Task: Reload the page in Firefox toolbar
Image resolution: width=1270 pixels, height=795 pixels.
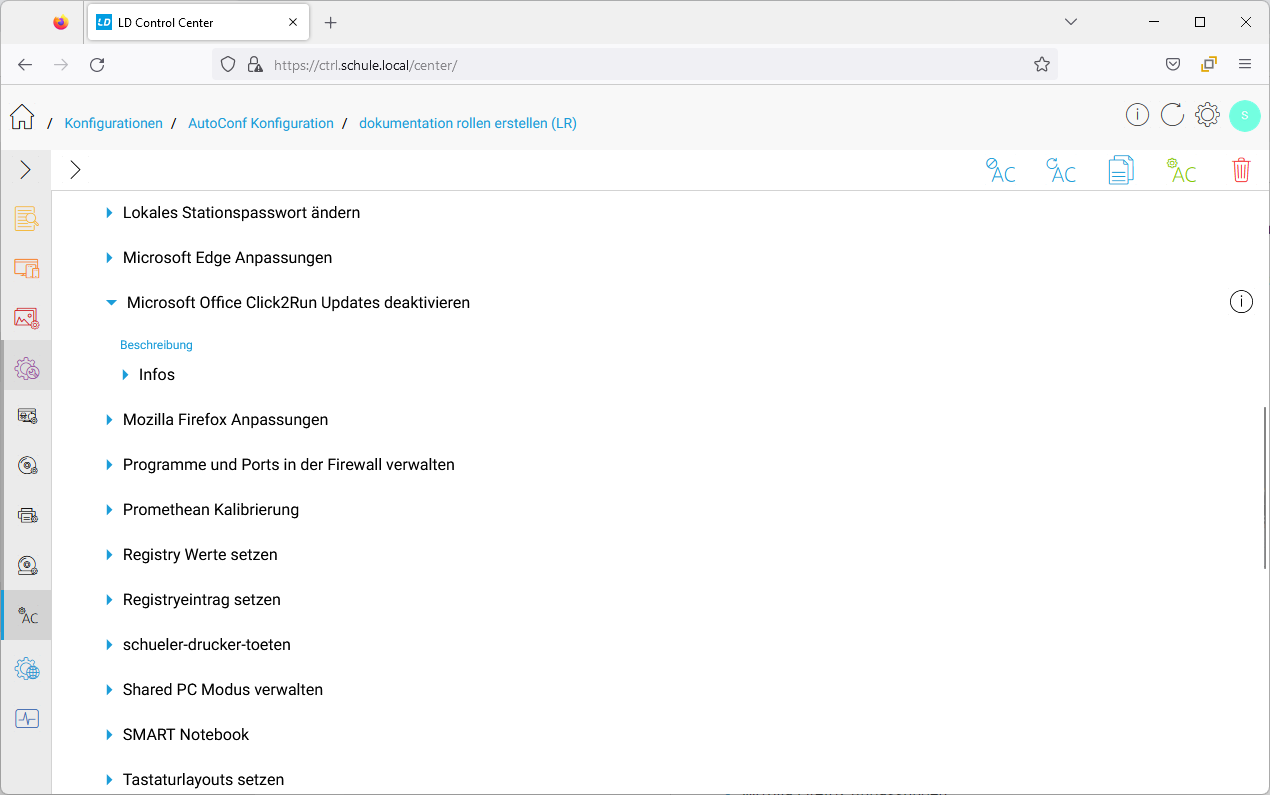Action: coord(97,64)
